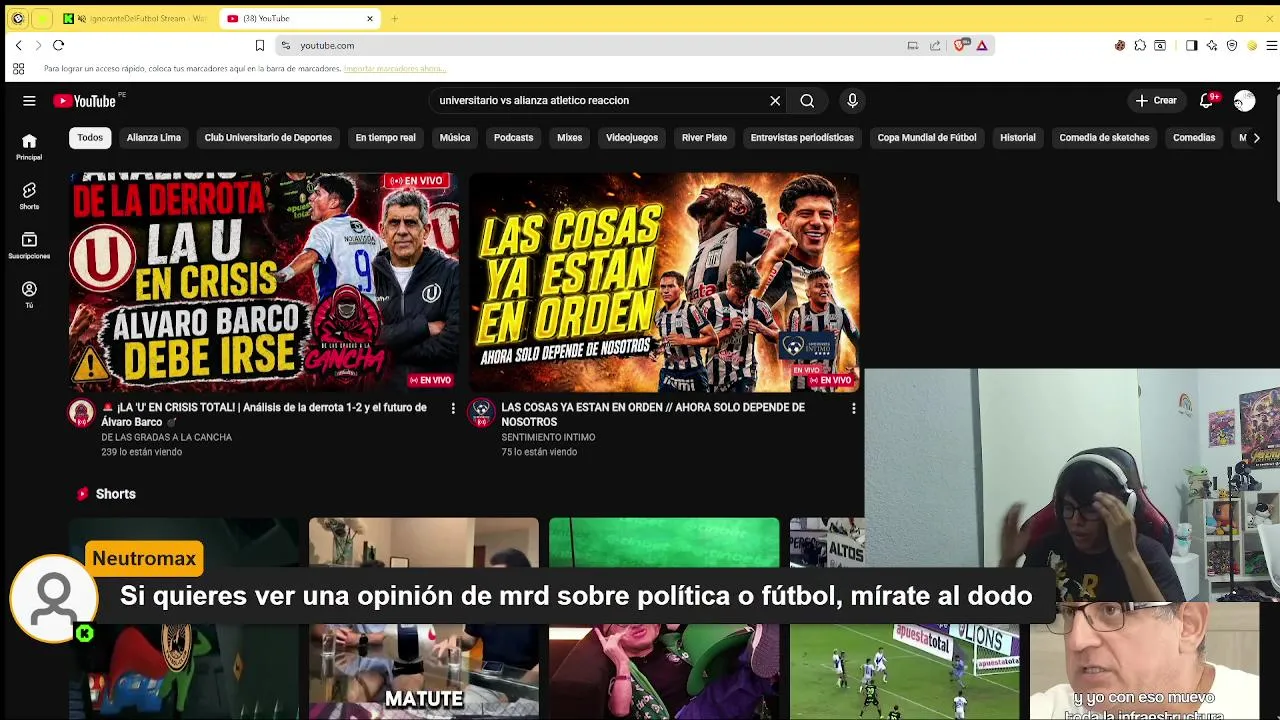Select Copa Mundial de Fútbol chip
Image resolution: width=1280 pixels, height=720 pixels.
tap(927, 138)
